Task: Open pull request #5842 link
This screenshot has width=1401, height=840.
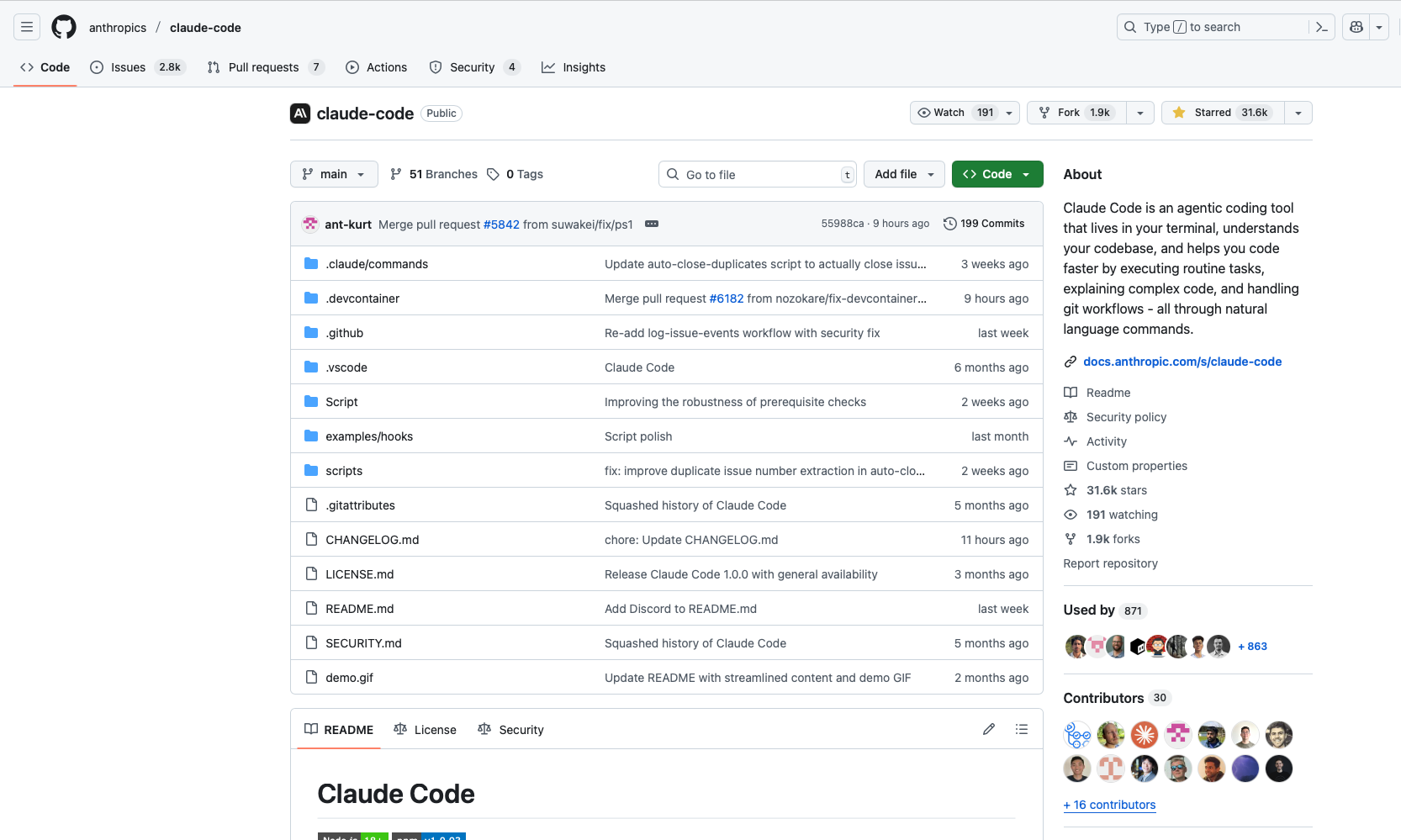Action: [x=501, y=225]
